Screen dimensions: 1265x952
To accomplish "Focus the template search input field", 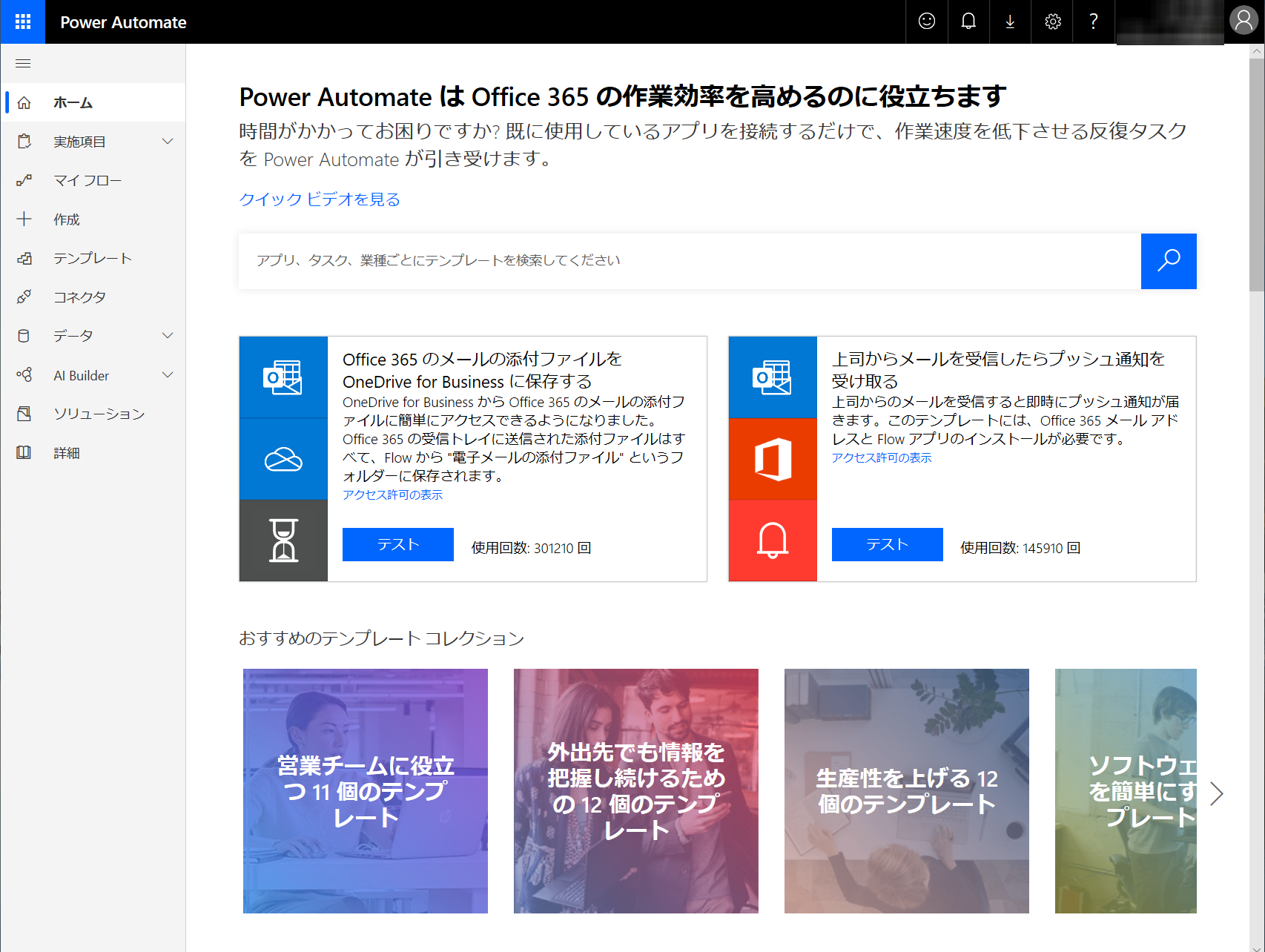I will click(x=690, y=261).
